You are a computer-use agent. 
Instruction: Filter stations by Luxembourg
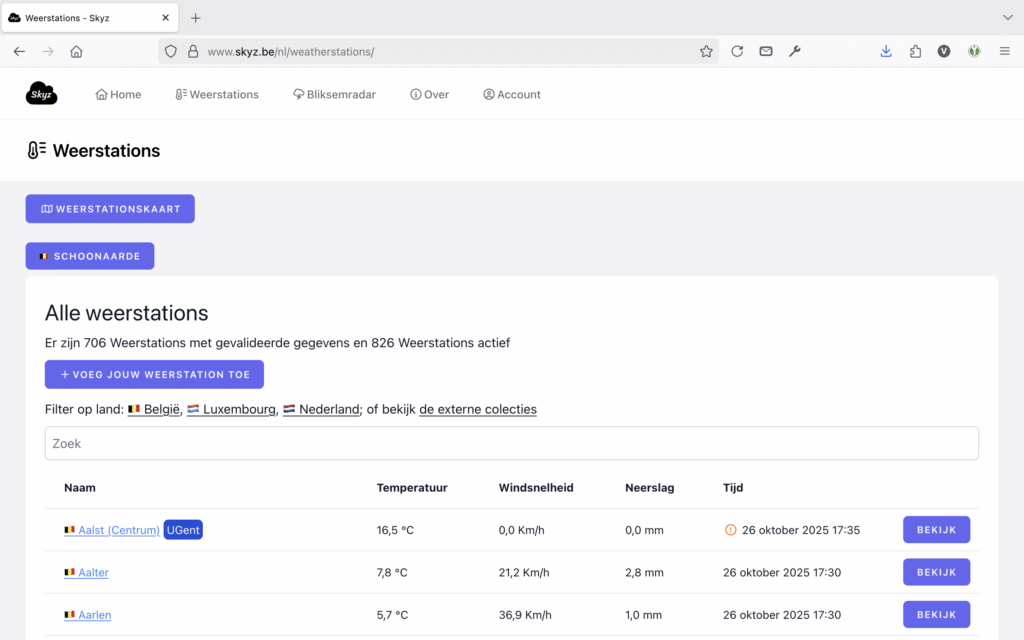pyautogui.click(x=237, y=409)
